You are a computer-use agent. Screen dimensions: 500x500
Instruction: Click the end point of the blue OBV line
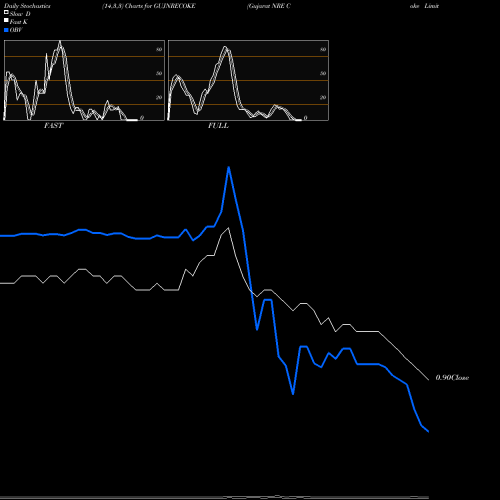coord(428,431)
